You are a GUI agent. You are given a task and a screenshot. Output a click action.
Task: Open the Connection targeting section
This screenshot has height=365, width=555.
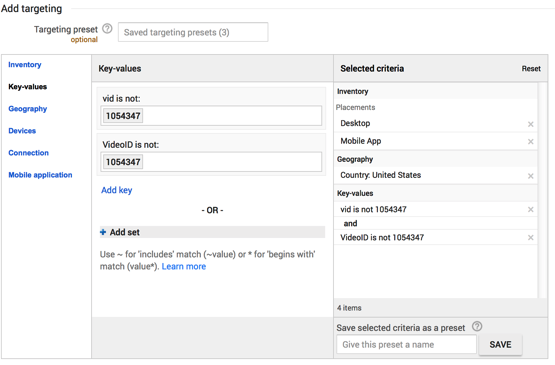pos(28,153)
